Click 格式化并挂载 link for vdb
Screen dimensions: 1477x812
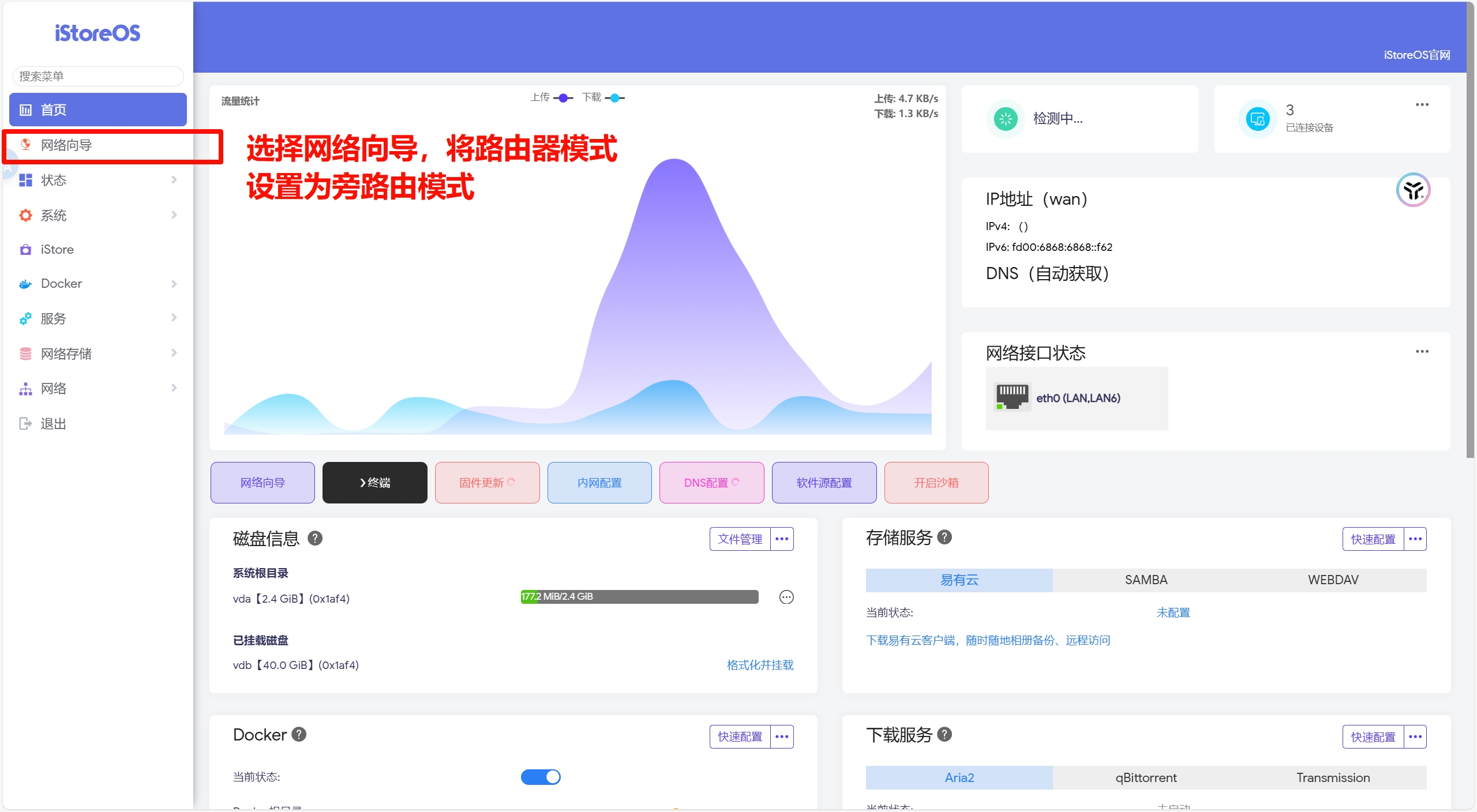760,665
